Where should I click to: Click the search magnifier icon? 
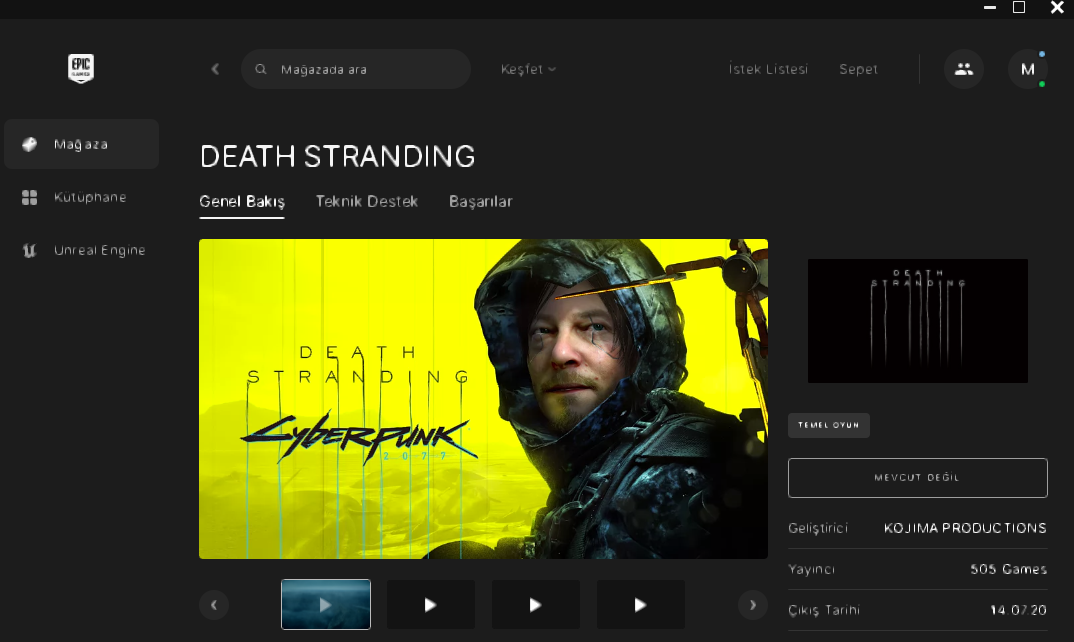261,69
